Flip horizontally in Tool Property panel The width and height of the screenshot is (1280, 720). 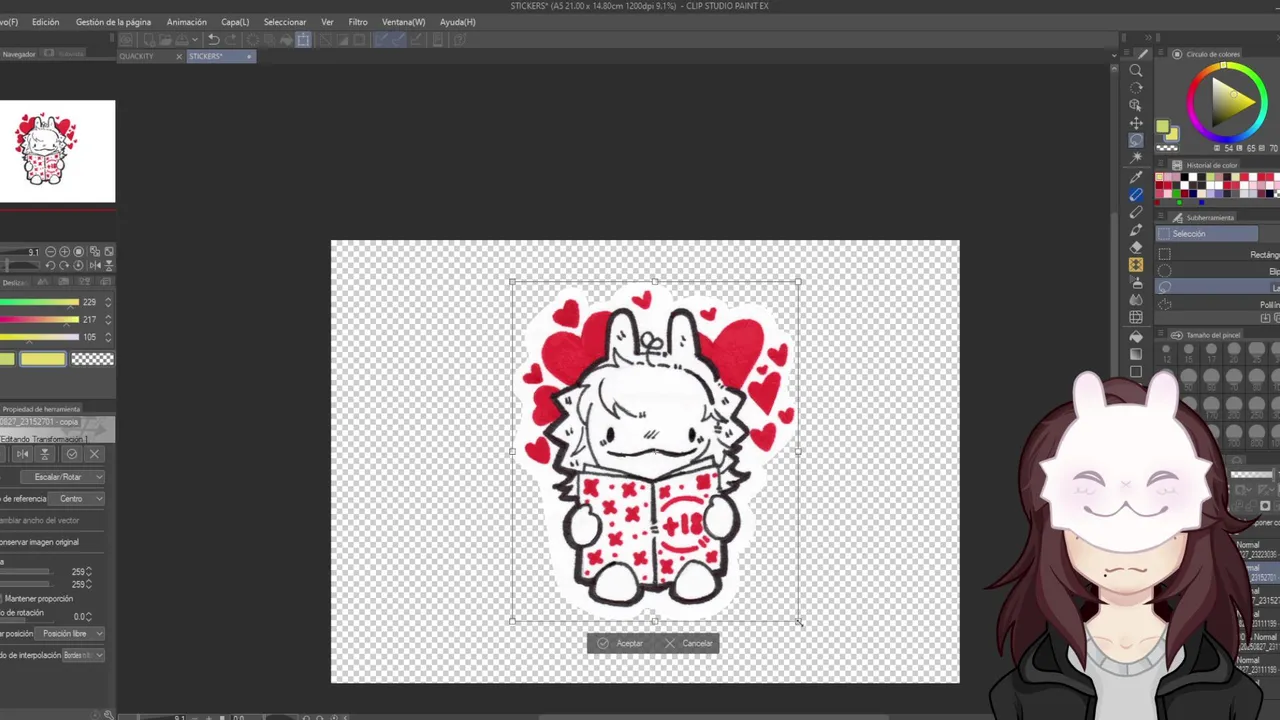click(x=23, y=454)
